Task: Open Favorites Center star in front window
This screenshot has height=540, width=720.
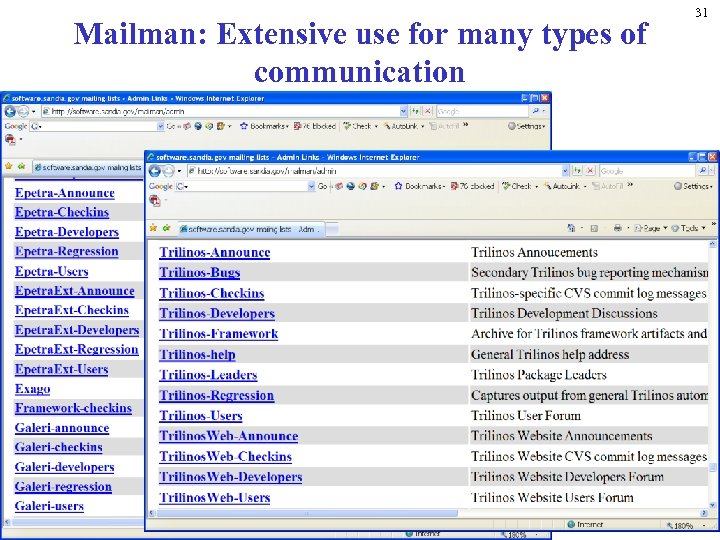Action: point(153,228)
